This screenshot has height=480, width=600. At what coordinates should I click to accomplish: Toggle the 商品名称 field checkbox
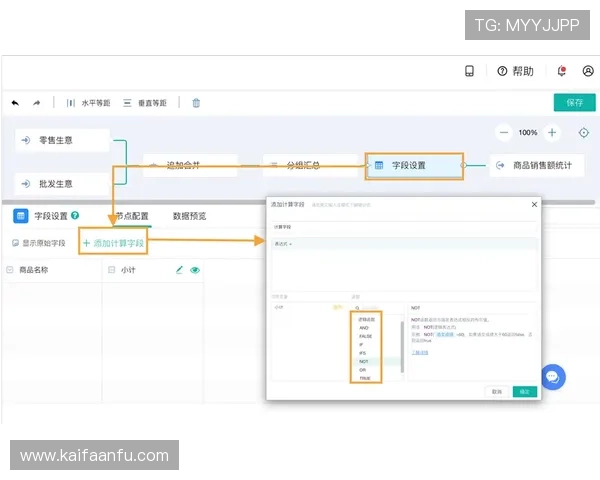tap(10, 270)
